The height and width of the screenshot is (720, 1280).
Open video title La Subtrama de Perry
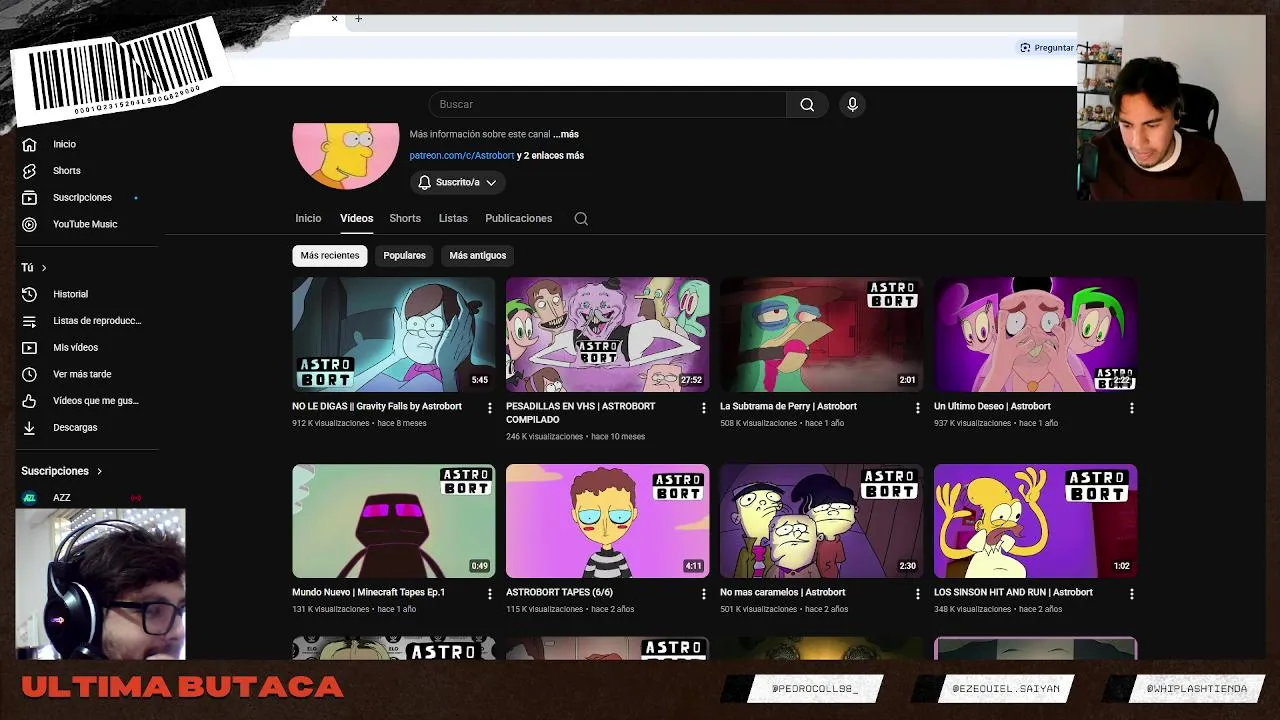click(788, 406)
